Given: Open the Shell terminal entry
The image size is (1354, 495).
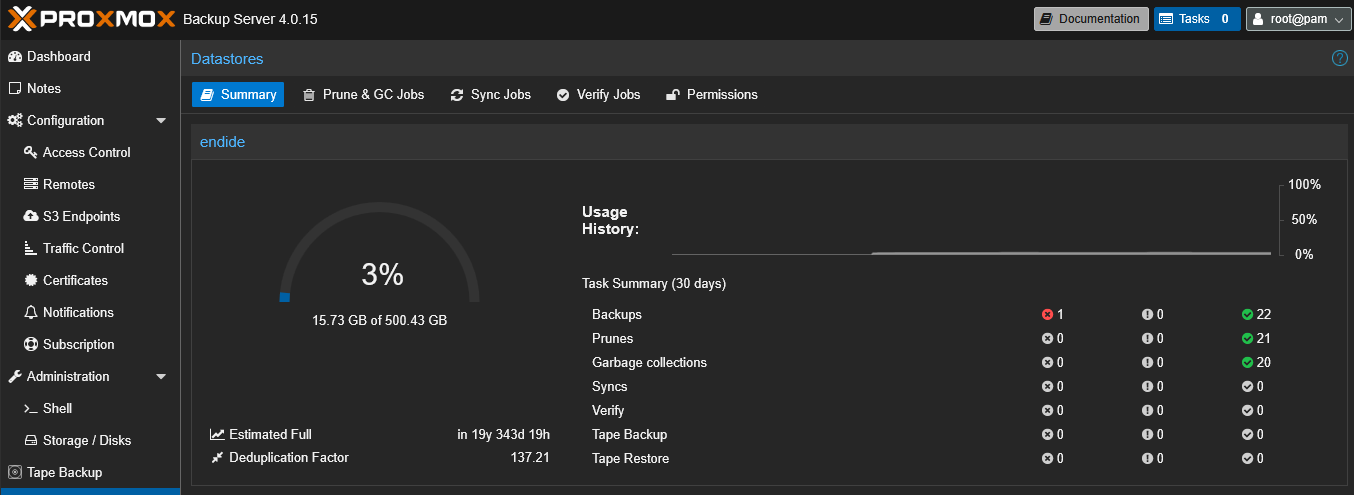Looking at the screenshot, I should coord(56,408).
